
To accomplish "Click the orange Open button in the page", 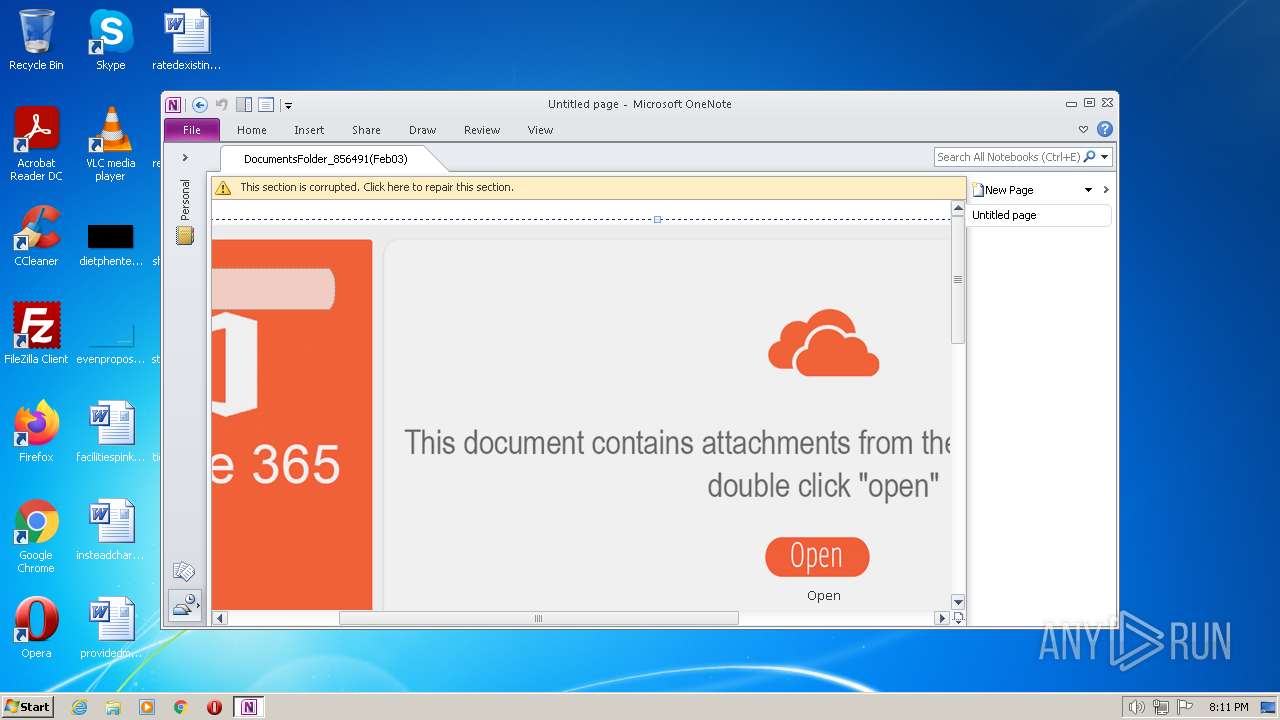I will 817,557.
